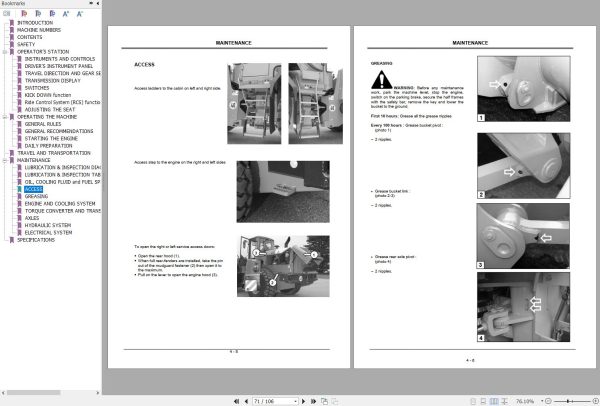Click the bookmark icon beside AXLES
This screenshot has height=406, width=600.
click(x=20, y=218)
